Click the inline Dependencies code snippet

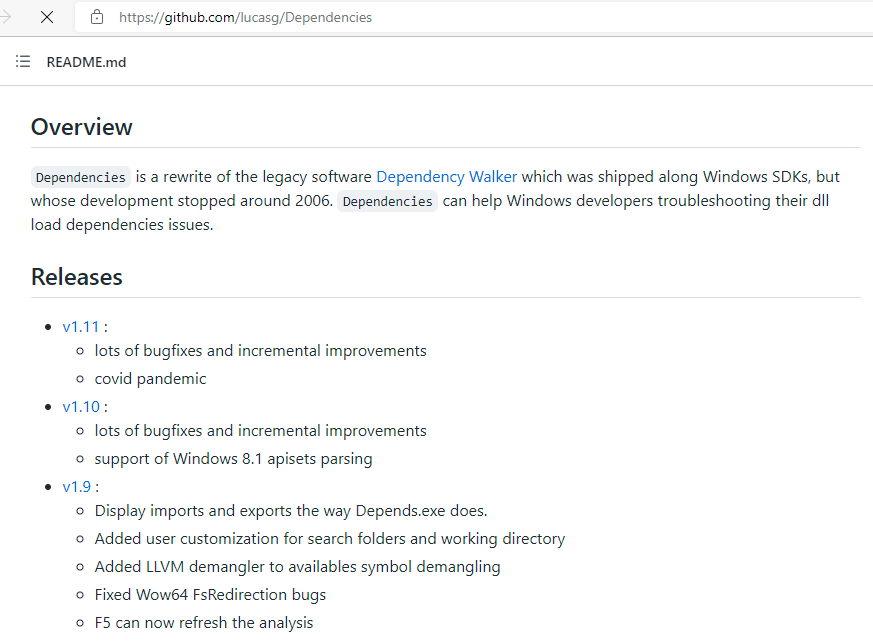tap(80, 176)
